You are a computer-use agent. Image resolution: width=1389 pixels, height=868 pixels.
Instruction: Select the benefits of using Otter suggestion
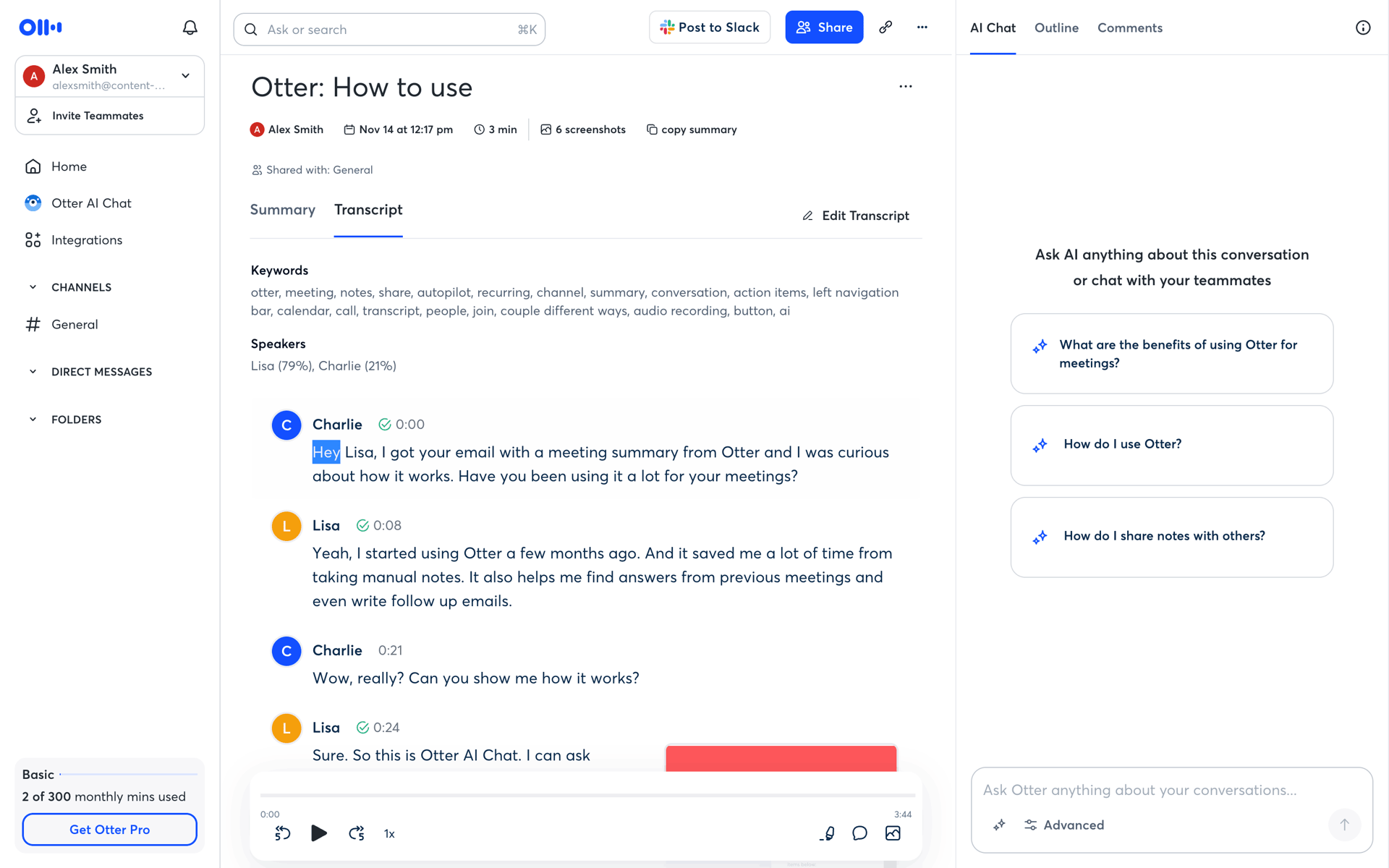[1172, 354]
